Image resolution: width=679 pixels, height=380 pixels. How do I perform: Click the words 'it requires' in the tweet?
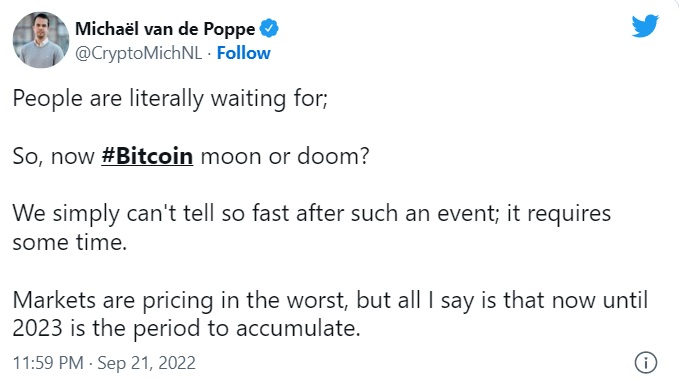click(559, 214)
